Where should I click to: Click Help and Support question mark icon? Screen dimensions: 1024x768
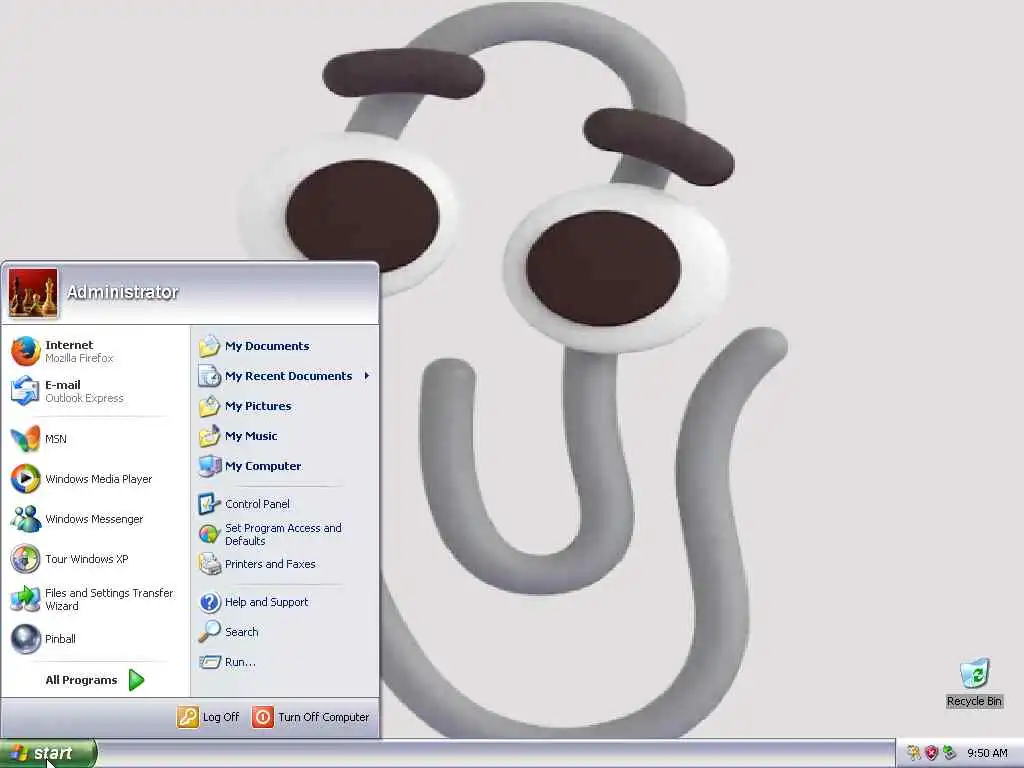210,602
